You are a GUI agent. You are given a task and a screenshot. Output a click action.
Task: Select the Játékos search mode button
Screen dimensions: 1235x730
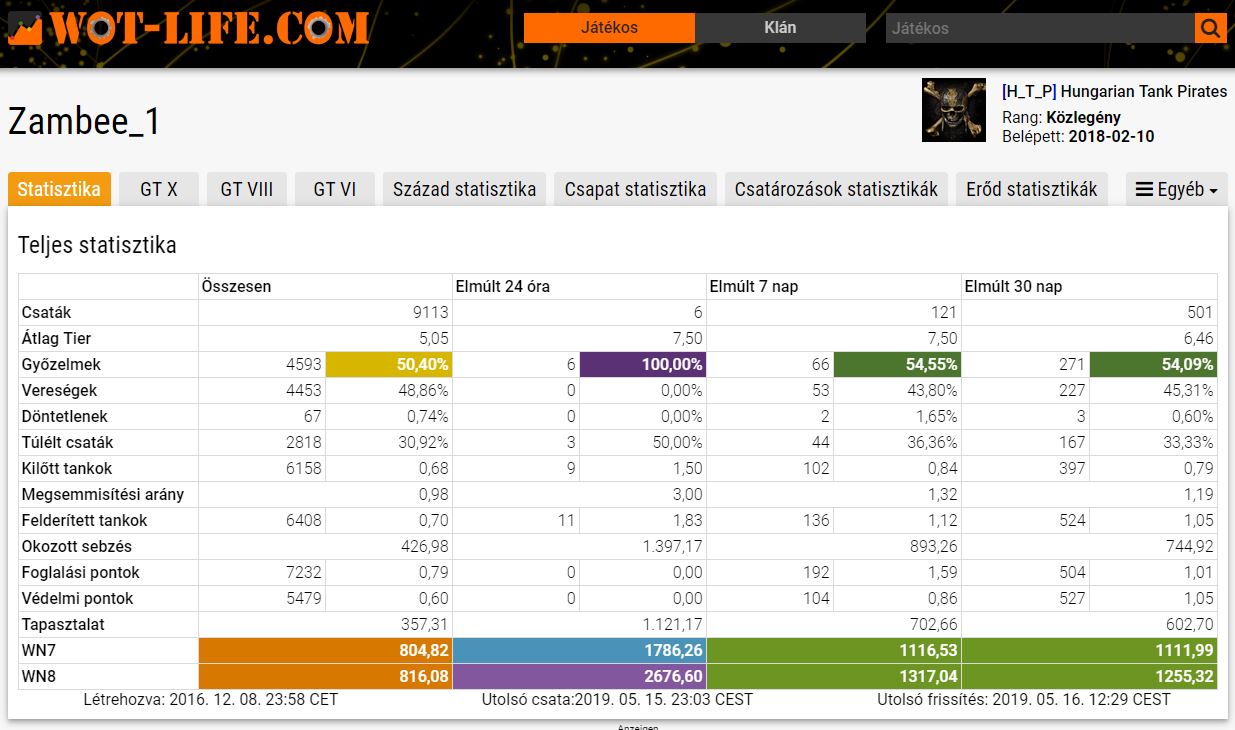pos(609,28)
